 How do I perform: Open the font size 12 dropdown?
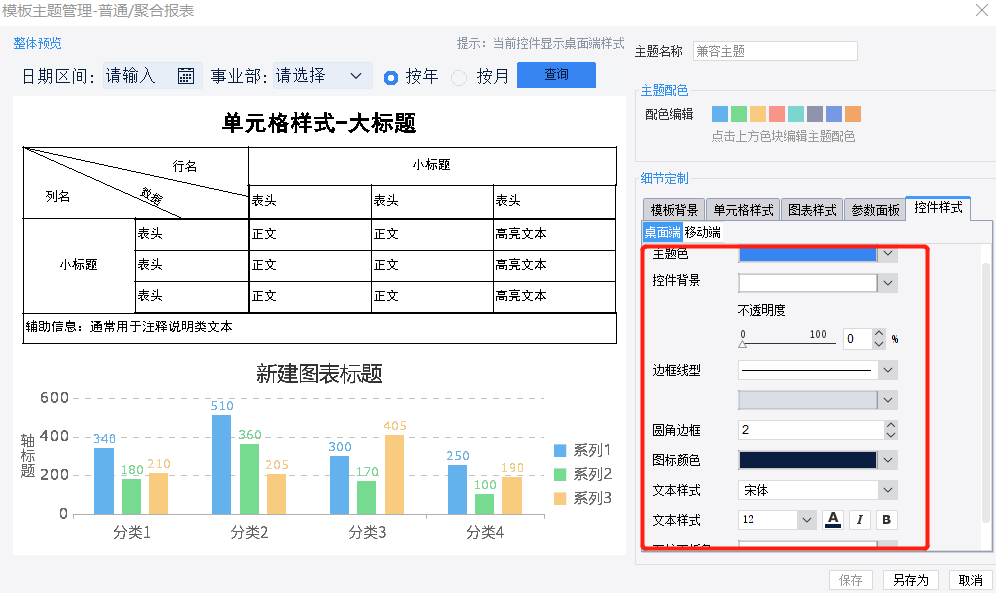coord(806,520)
